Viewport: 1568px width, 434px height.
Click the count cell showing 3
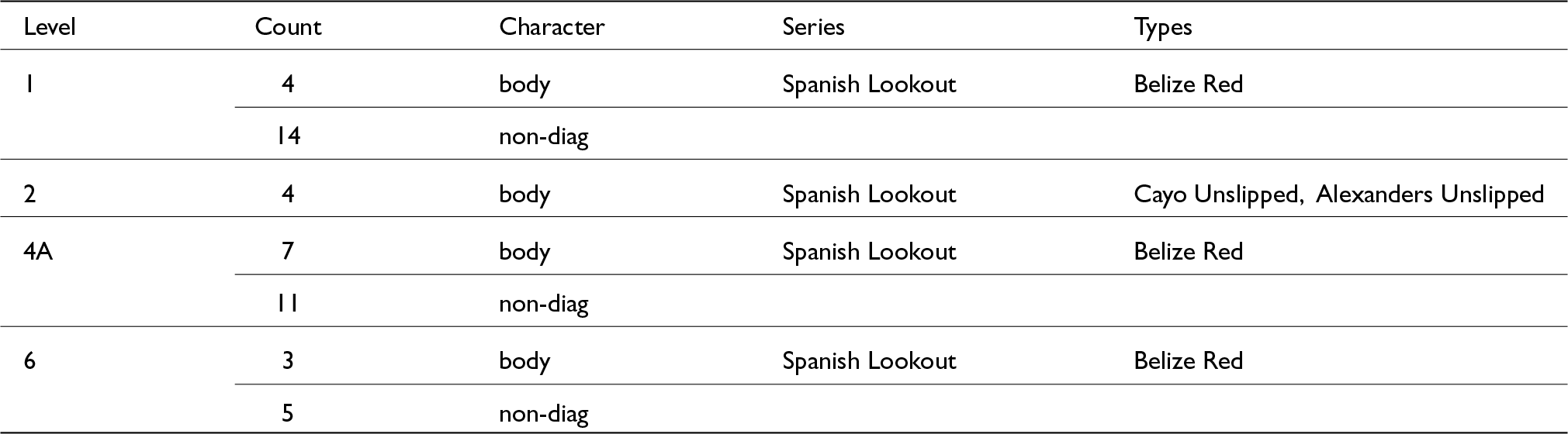click(x=288, y=361)
